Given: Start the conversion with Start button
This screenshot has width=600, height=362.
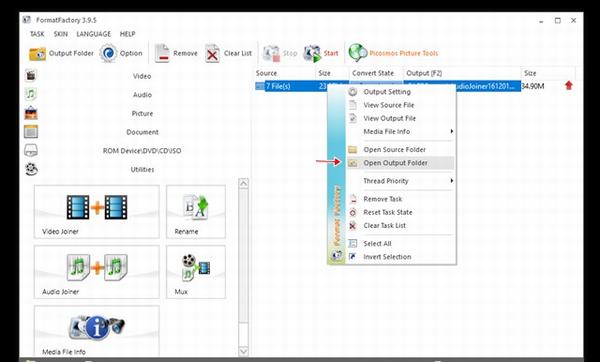Looking at the screenshot, I should point(321,54).
